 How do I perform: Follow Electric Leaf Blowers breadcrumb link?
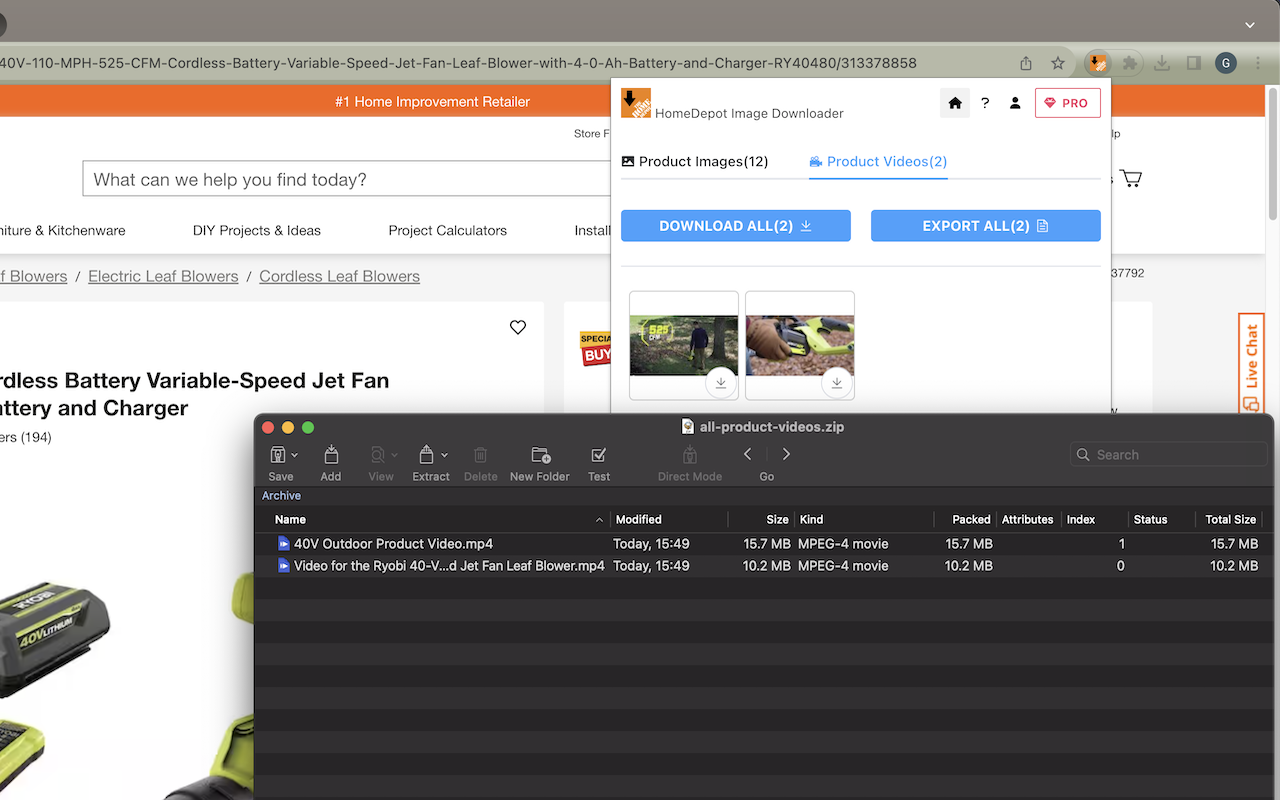click(x=163, y=276)
